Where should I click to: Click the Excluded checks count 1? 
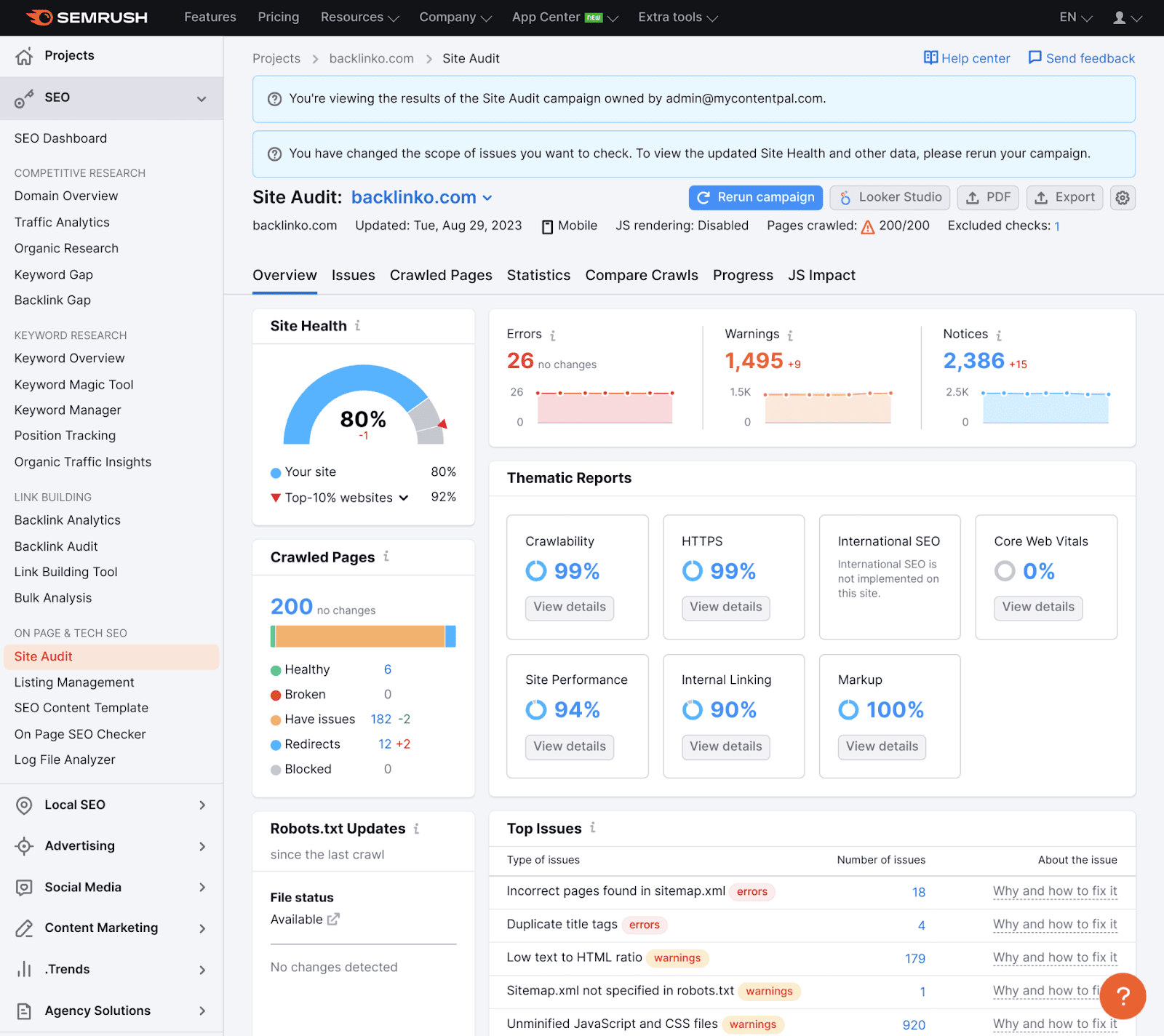pyautogui.click(x=1056, y=226)
